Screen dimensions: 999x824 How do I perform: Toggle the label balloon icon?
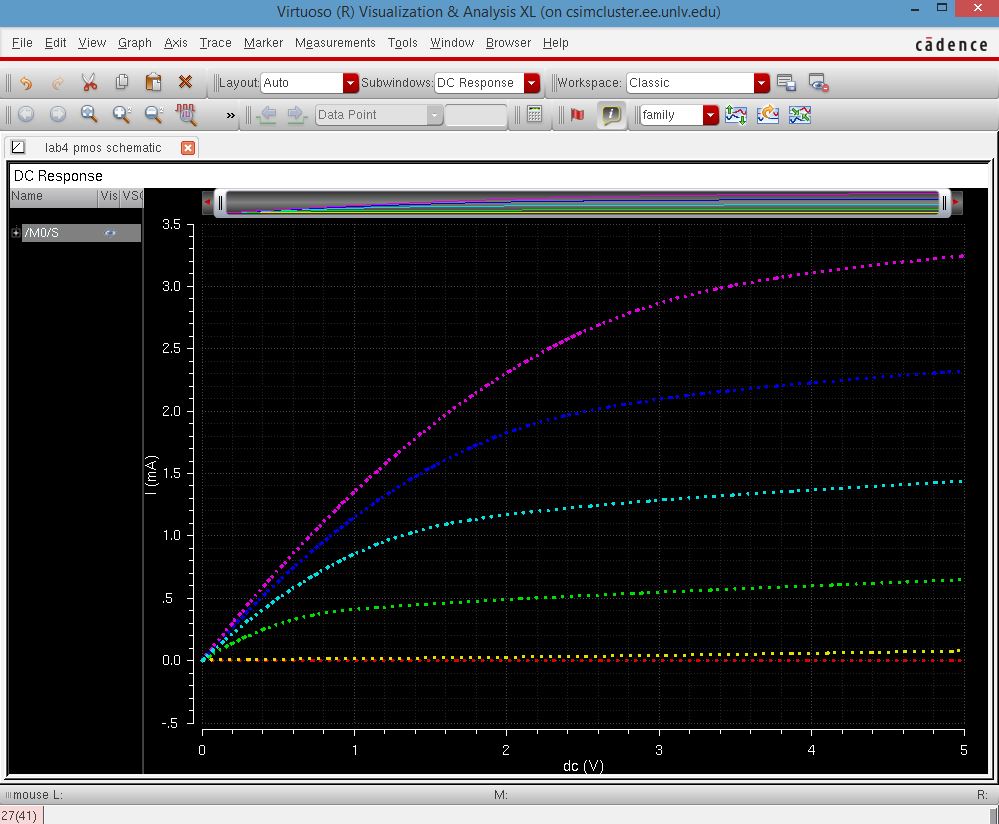pyautogui.click(x=610, y=115)
